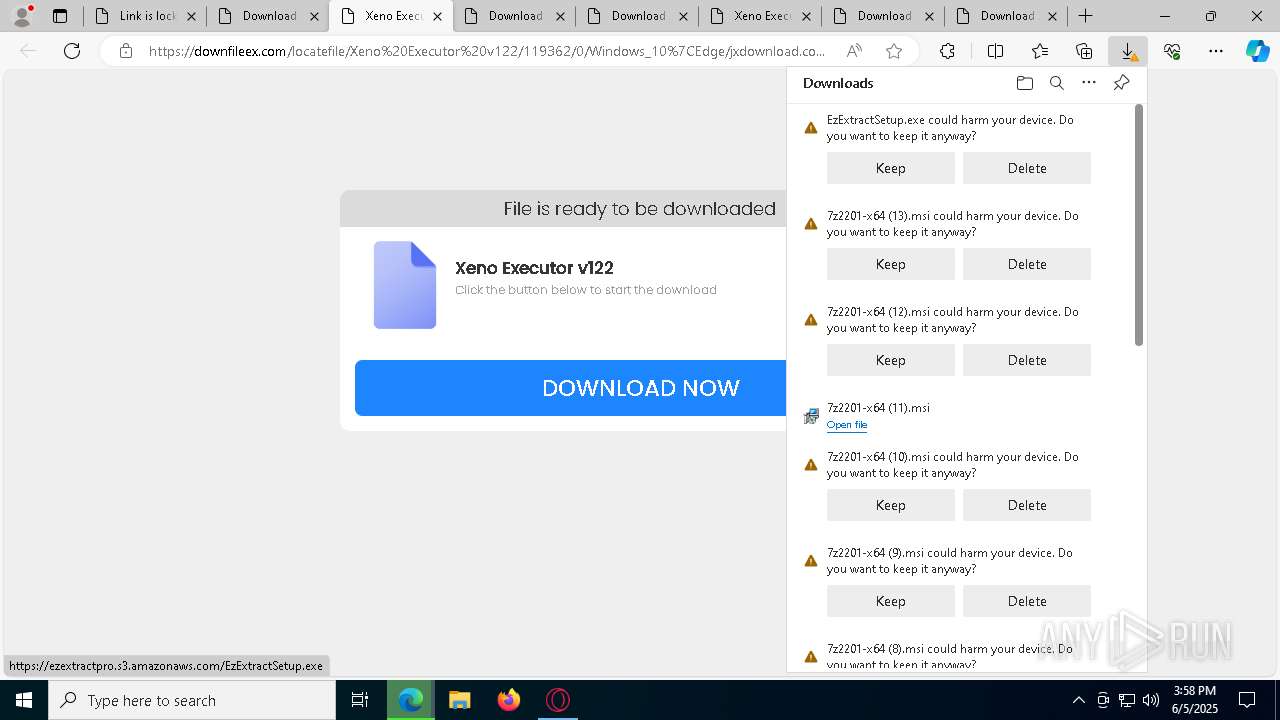Open Task View on the taskbar
This screenshot has width=1280, height=720.
[360, 700]
